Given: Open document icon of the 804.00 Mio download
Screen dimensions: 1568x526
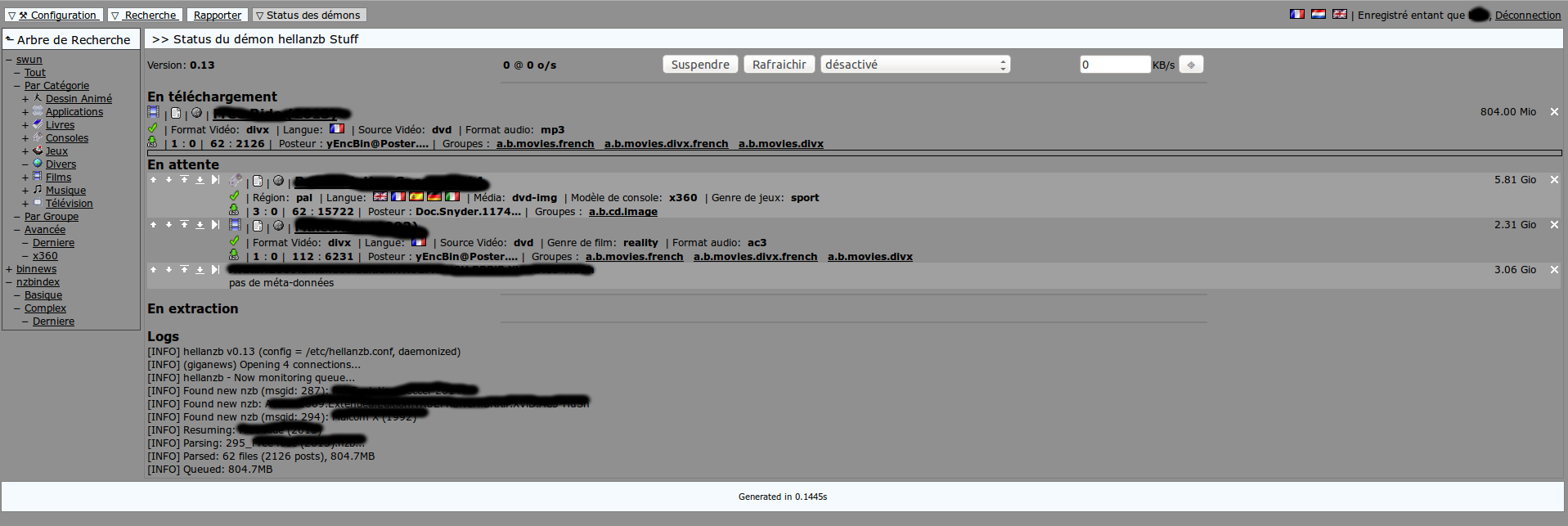Looking at the screenshot, I should pos(176,113).
